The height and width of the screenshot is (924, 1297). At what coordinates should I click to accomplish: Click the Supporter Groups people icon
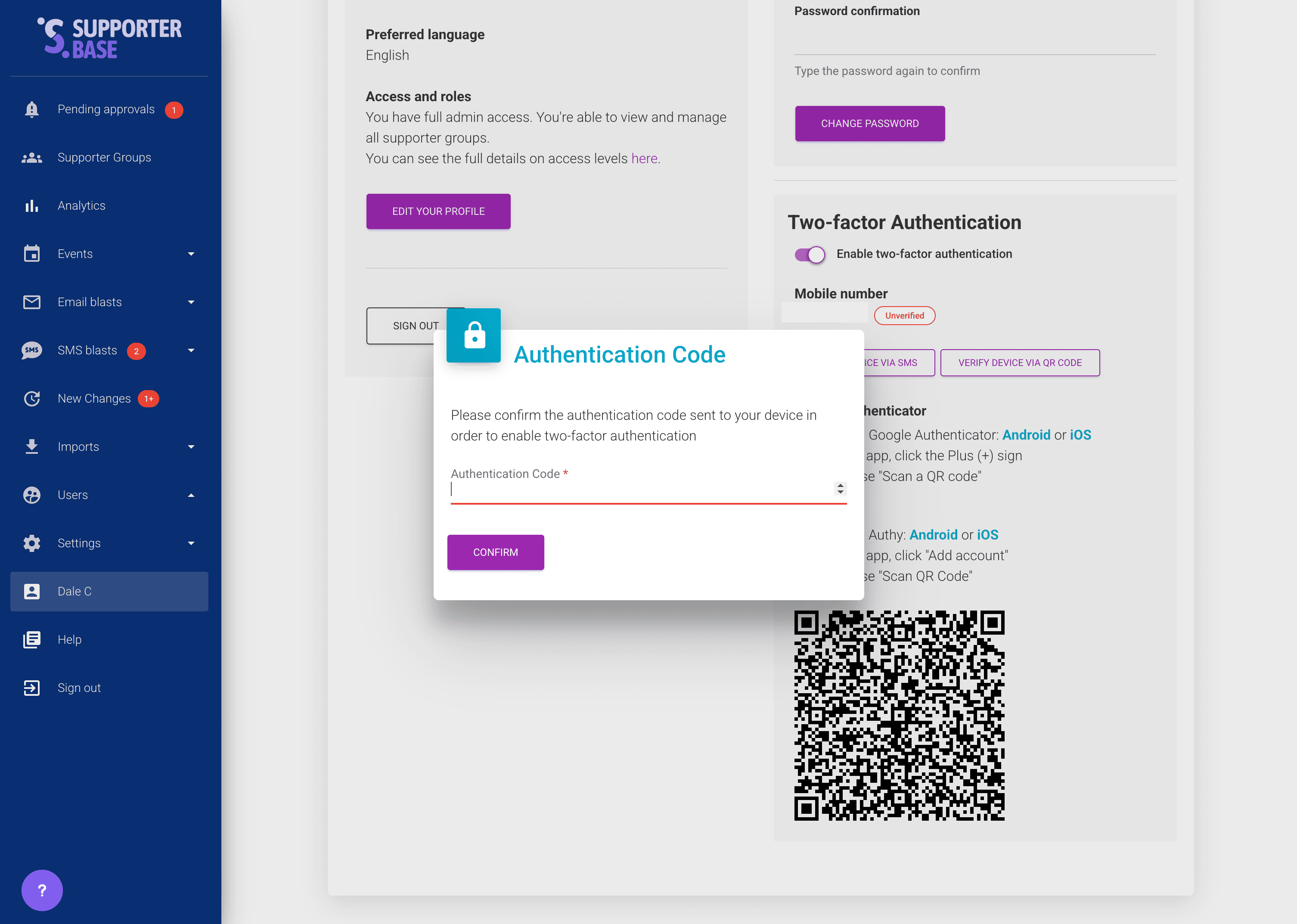pyautogui.click(x=32, y=158)
